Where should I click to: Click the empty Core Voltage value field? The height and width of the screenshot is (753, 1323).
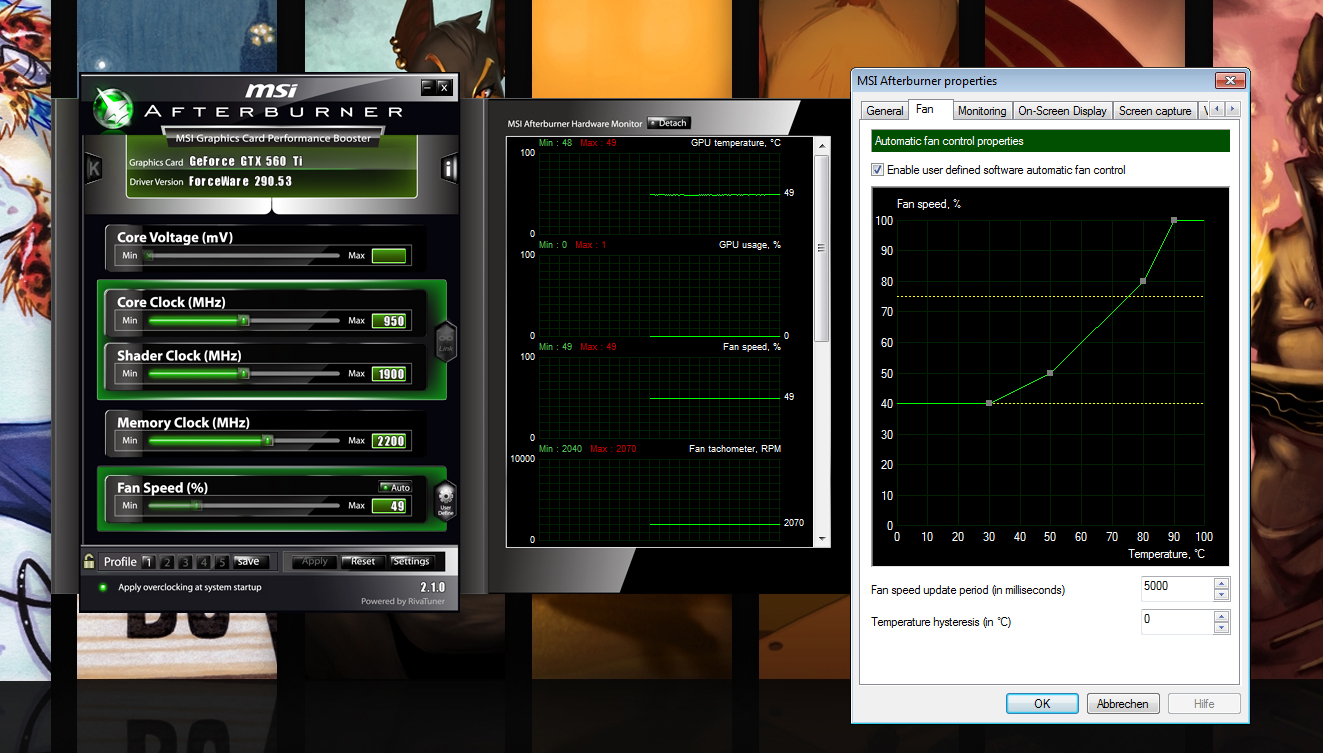point(389,256)
